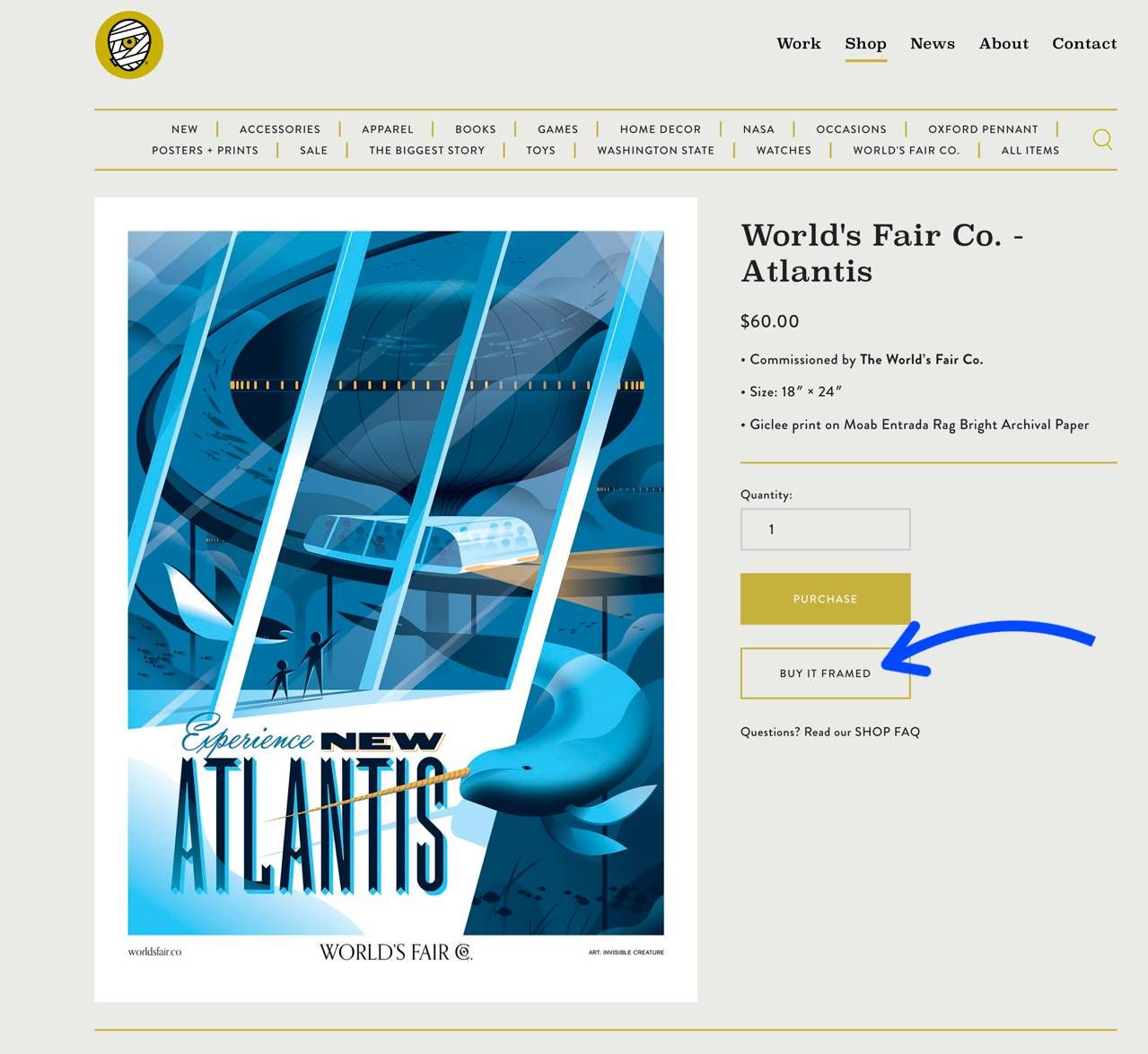Click the Buy It Framed button
The image size is (1148, 1054).
click(x=825, y=673)
